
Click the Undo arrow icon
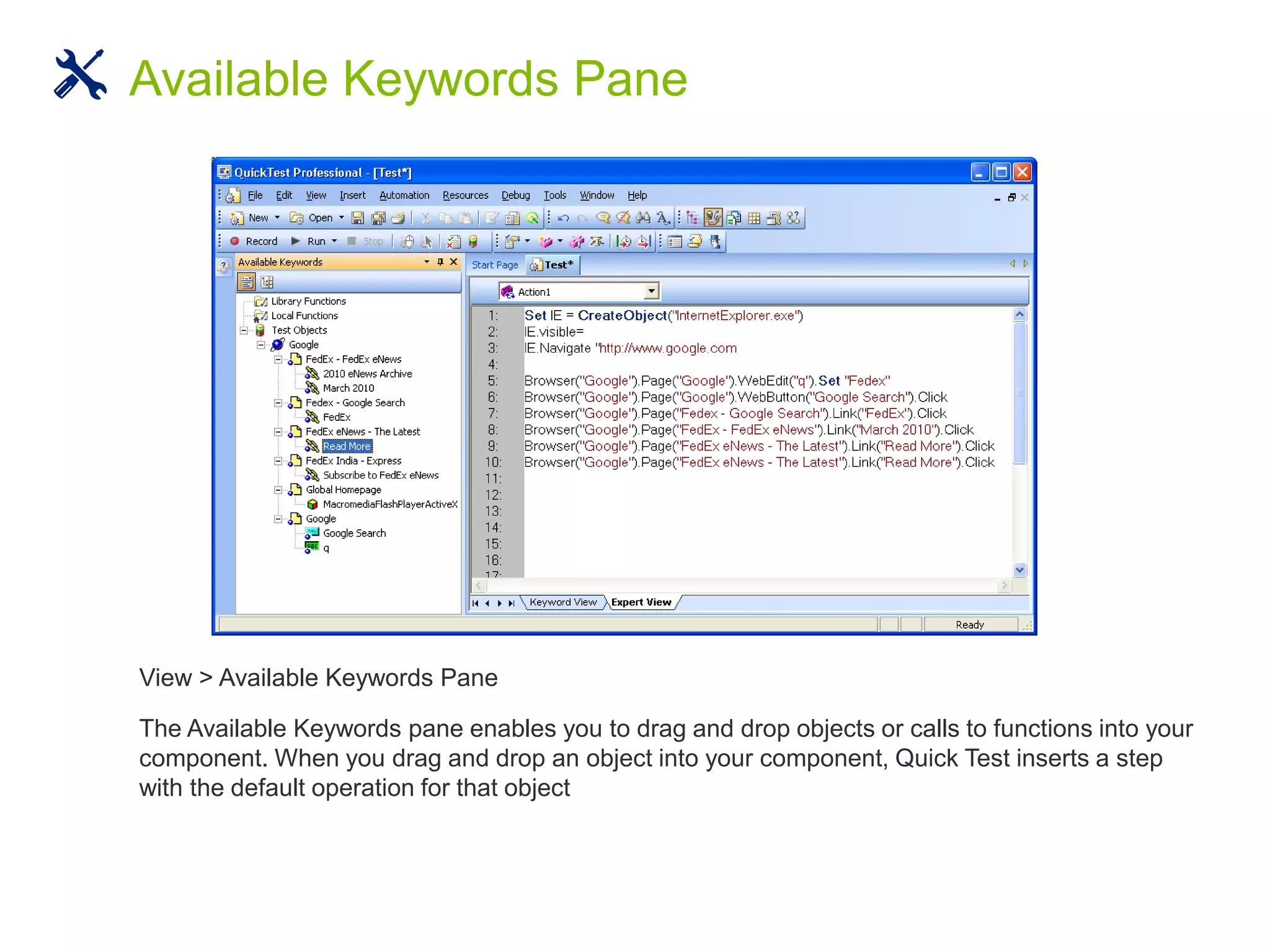(x=563, y=218)
